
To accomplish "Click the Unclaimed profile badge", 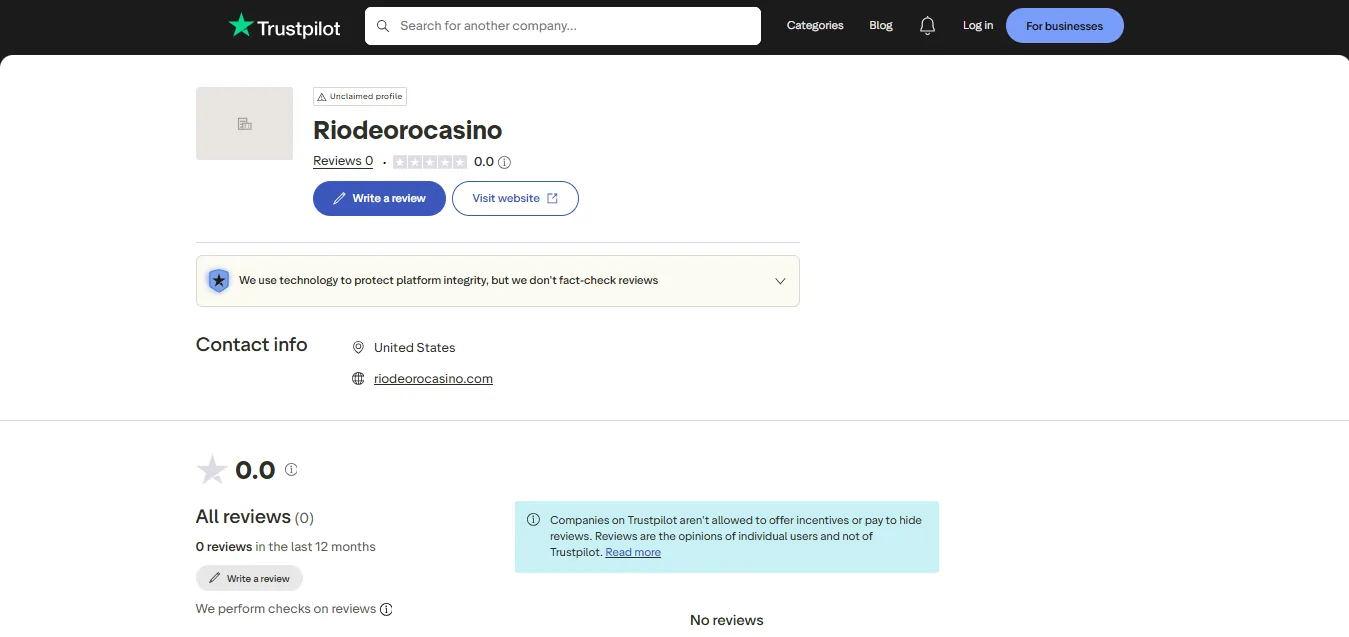I will 360,96.
